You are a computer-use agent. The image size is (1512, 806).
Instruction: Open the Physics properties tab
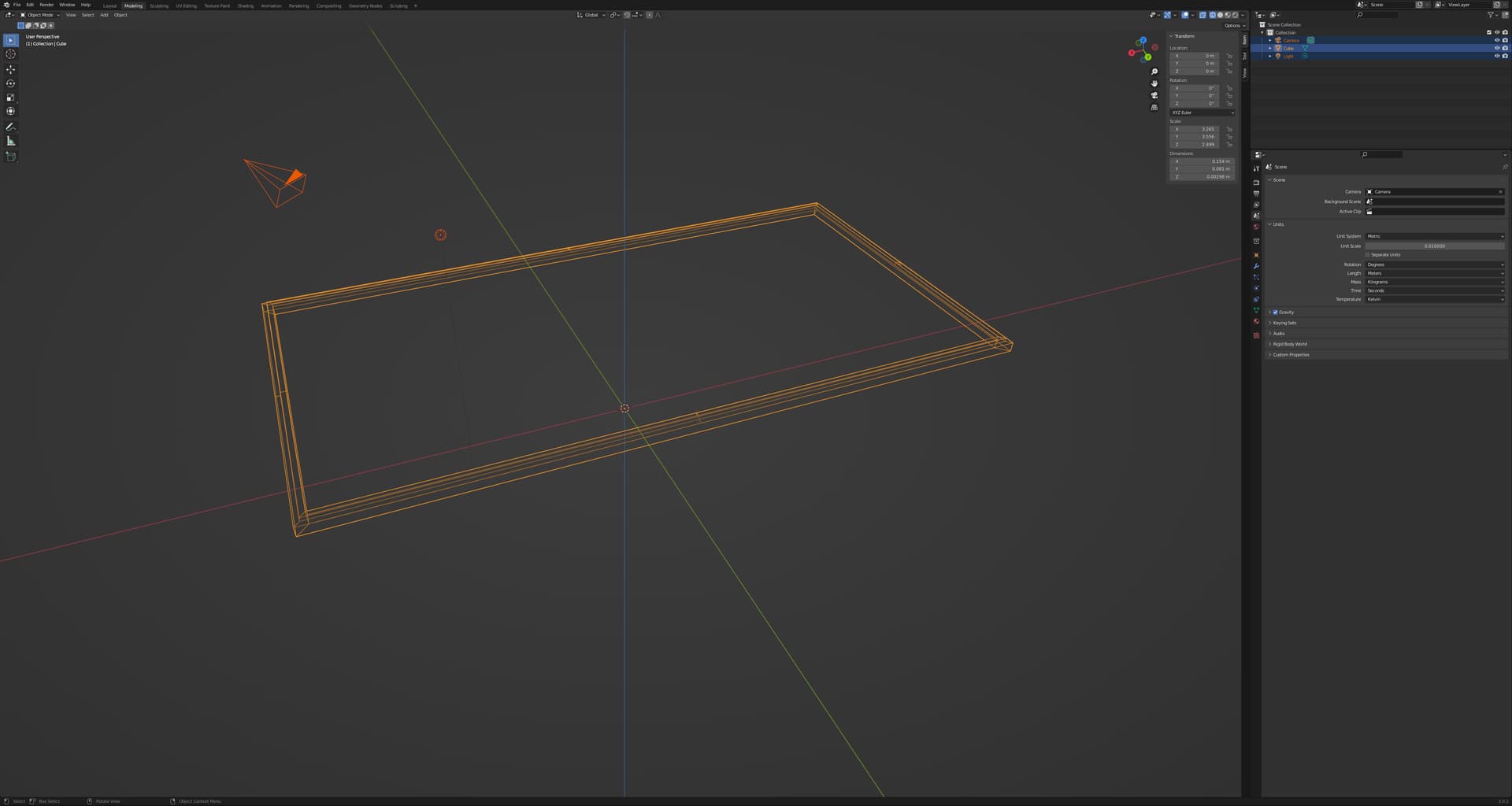click(1256, 288)
